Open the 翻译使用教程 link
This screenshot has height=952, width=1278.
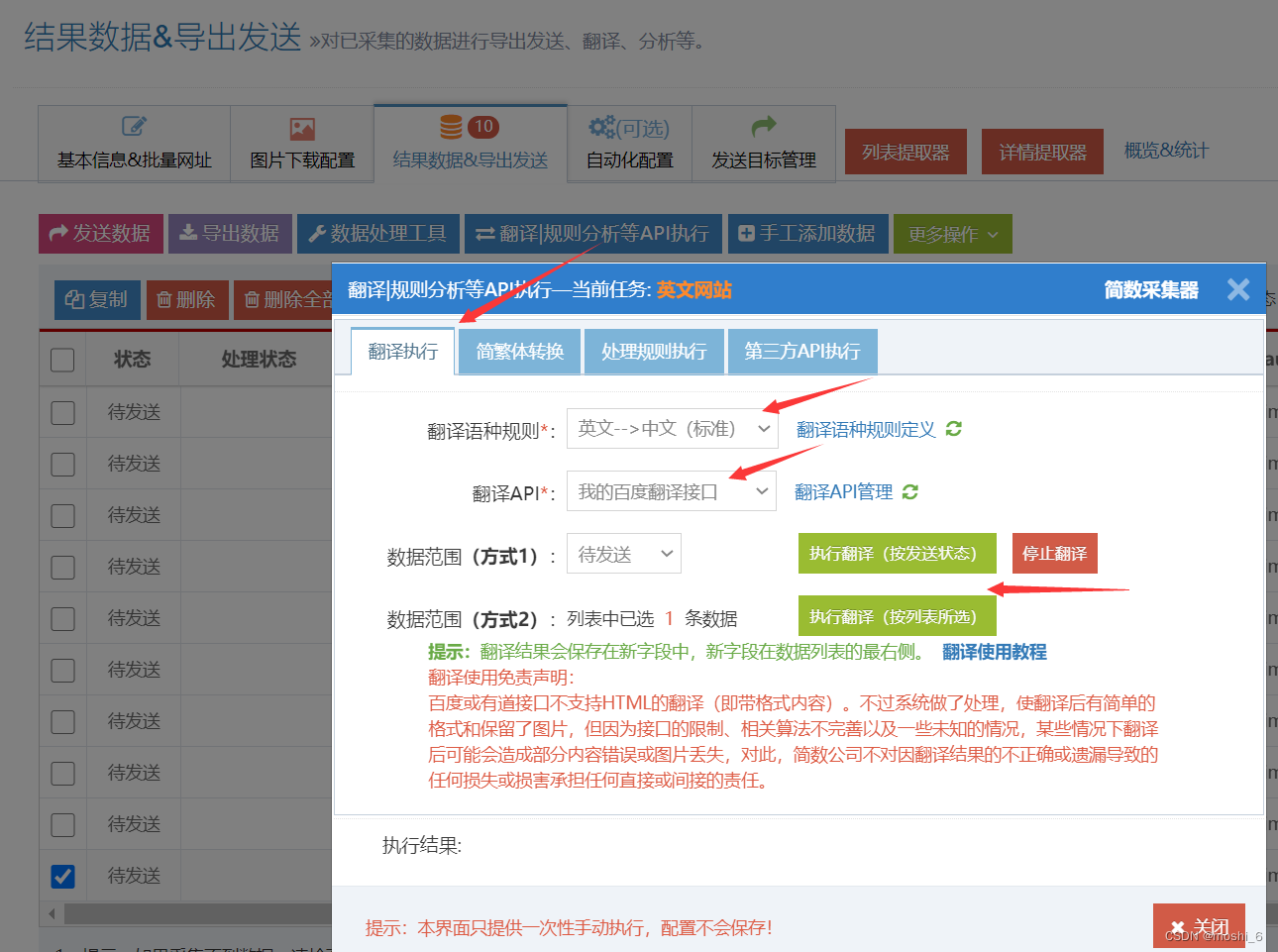(x=995, y=651)
